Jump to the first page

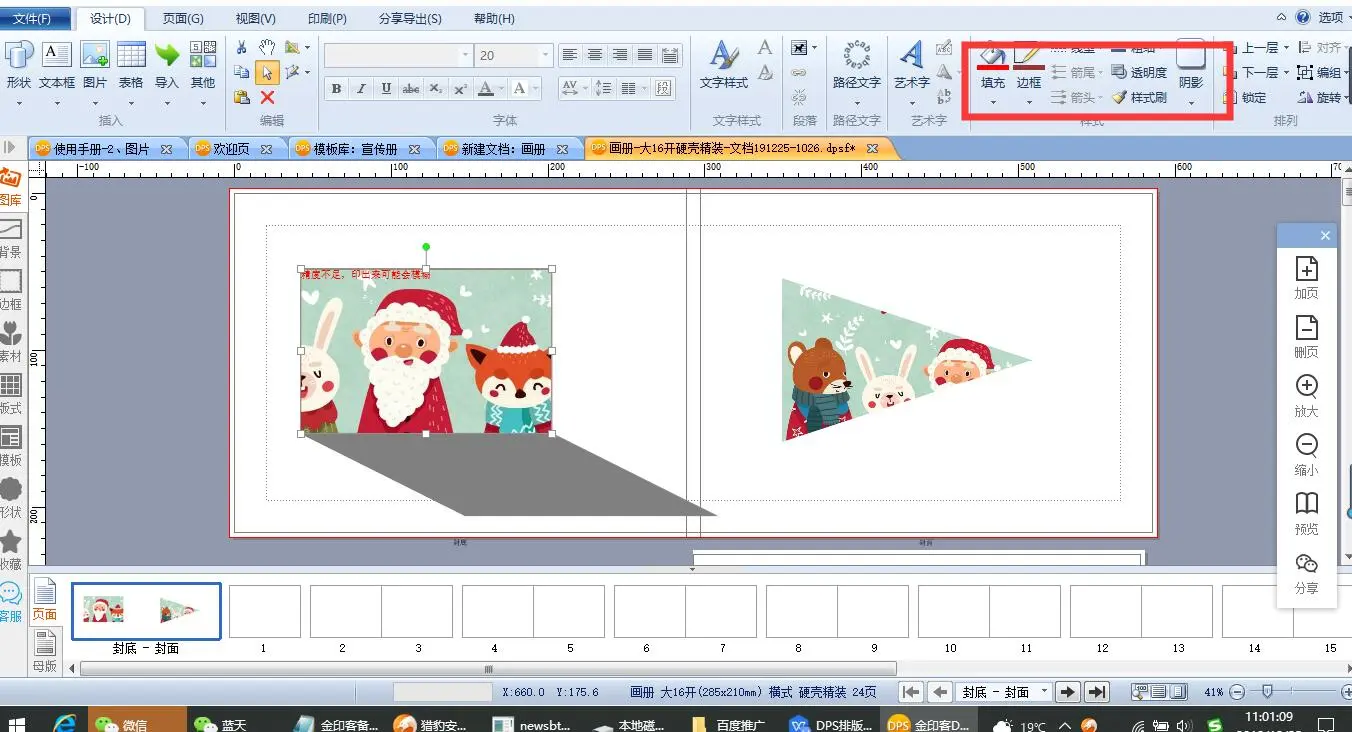[x=911, y=692]
